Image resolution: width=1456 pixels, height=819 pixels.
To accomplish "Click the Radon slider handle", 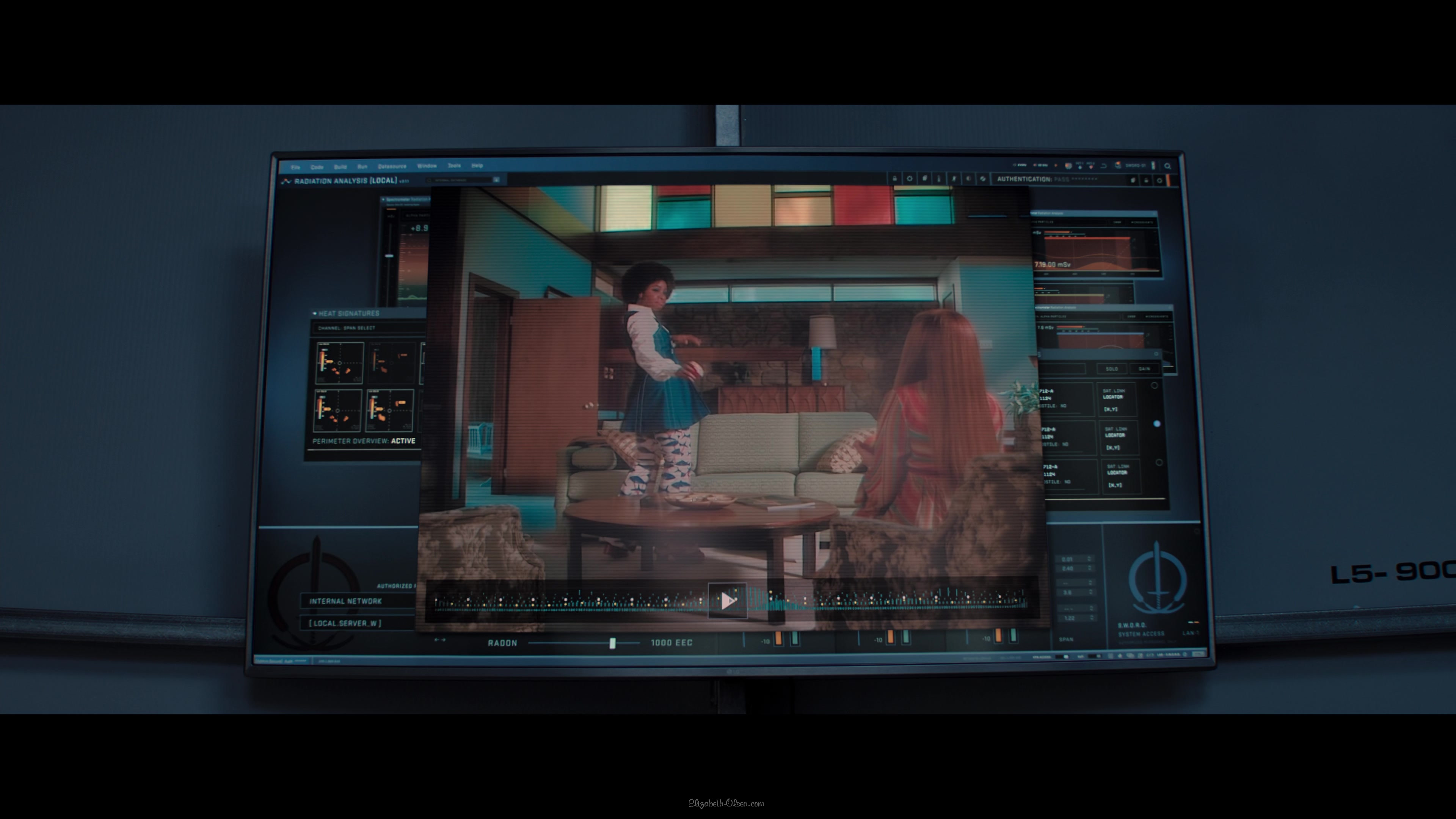I will click(612, 643).
